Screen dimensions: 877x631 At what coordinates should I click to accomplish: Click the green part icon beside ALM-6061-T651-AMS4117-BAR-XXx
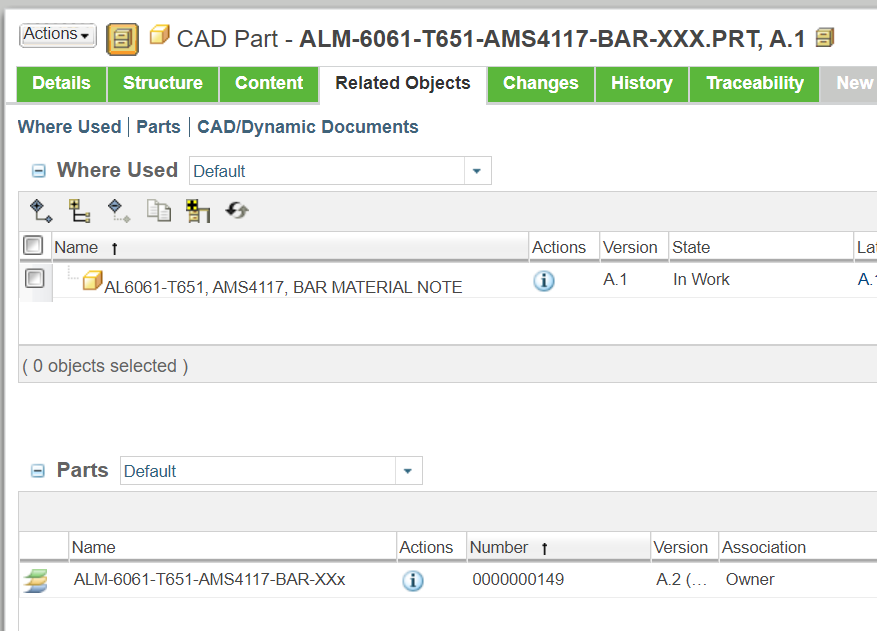(x=35, y=580)
